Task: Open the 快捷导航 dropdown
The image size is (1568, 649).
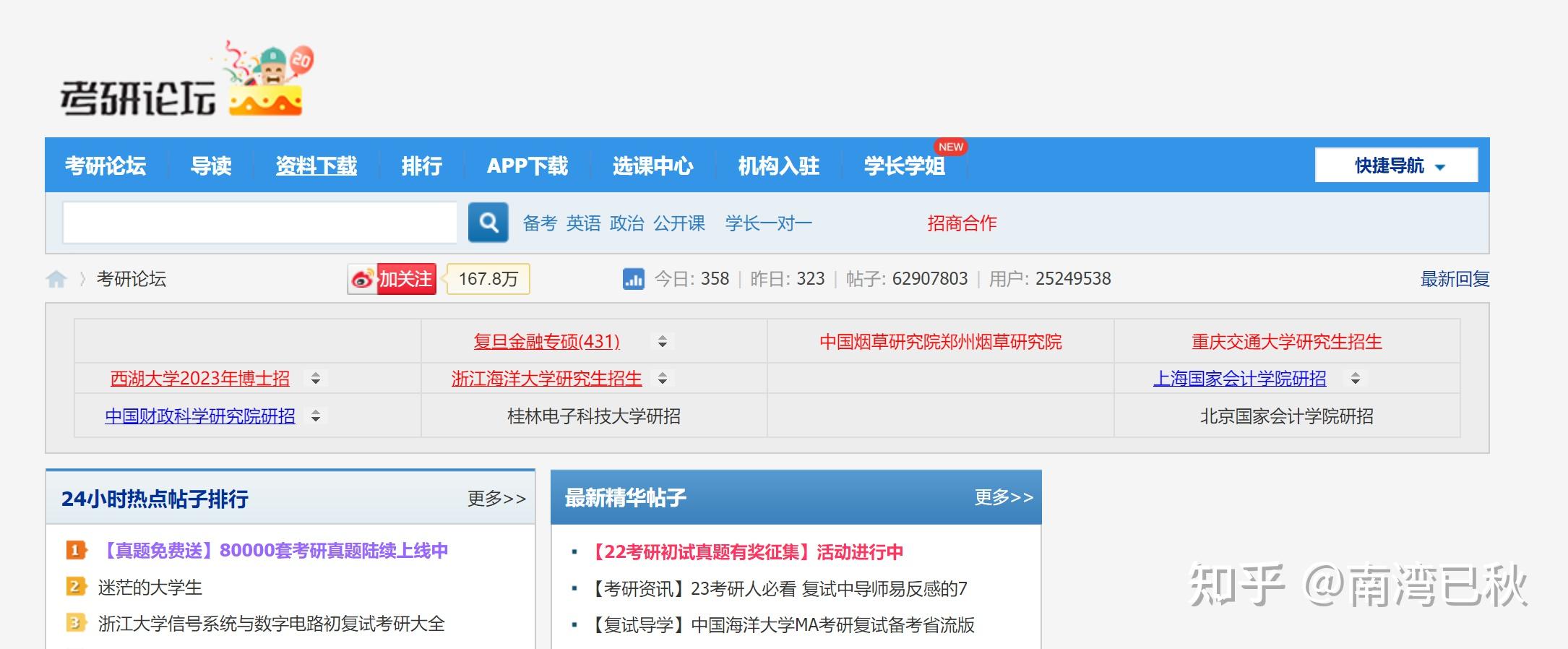Action: click(x=1396, y=166)
